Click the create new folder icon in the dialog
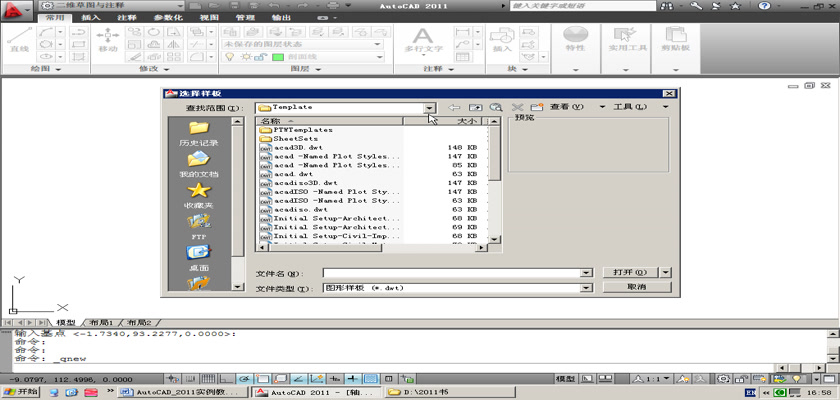This screenshot has height=400, width=840. 537,107
